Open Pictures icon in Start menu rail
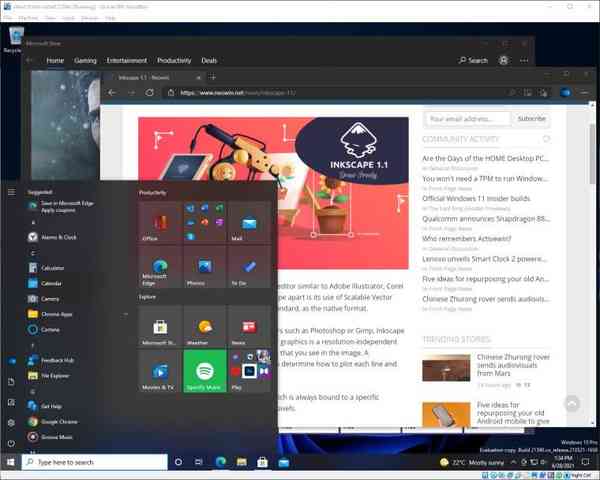The height and width of the screenshot is (480, 600). point(11,402)
